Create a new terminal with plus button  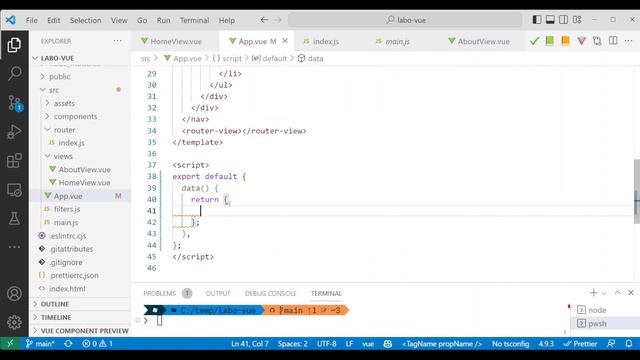pyautogui.click(x=593, y=293)
